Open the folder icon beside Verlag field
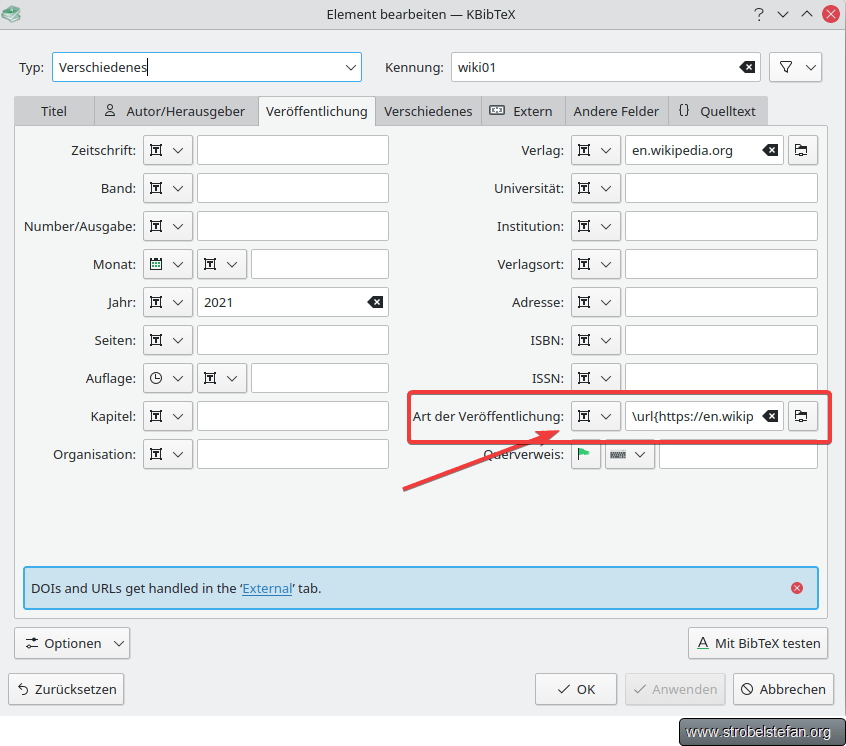The height and width of the screenshot is (746, 846). [802, 150]
